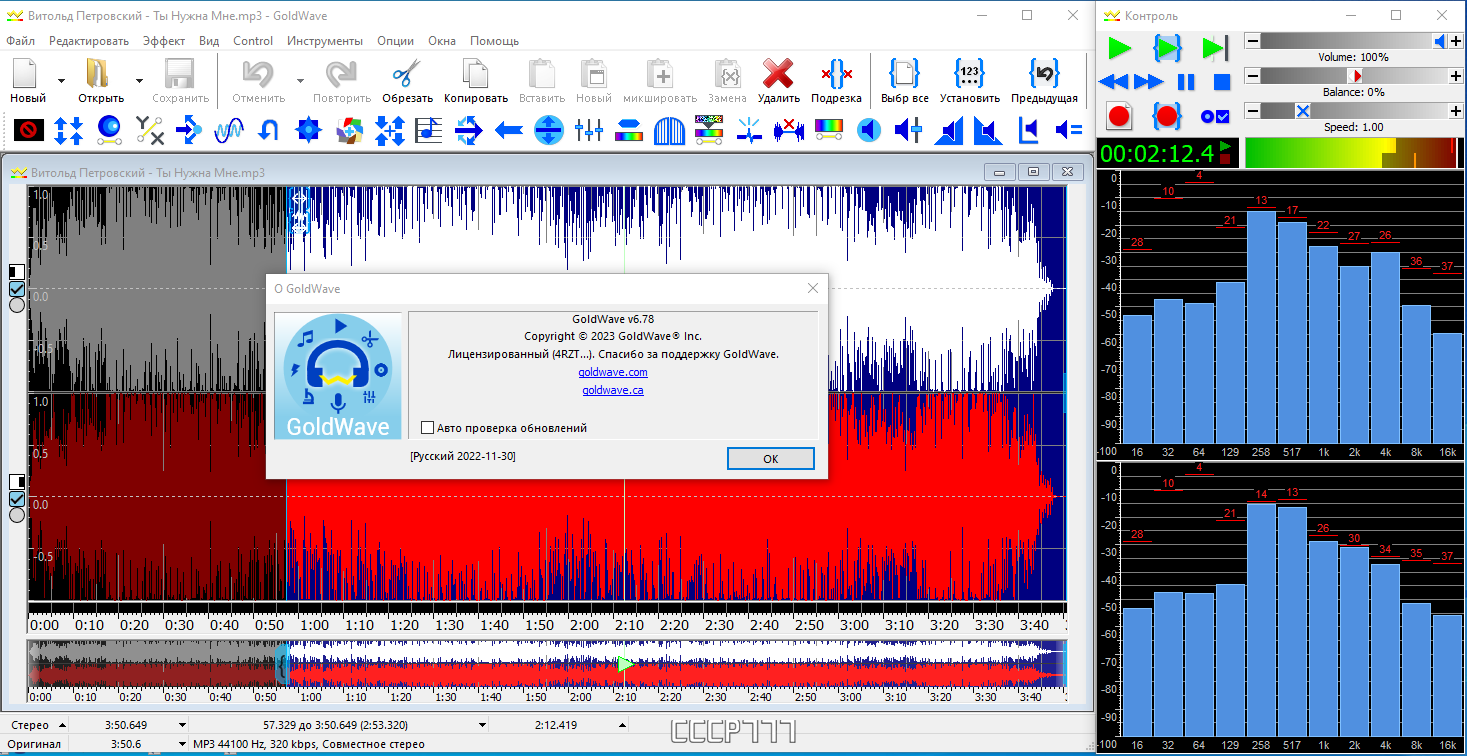Viewport: 1467px width, 756px height.
Task: Click the Предыдущая selection icon
Action: click(x=1044, y=73)
